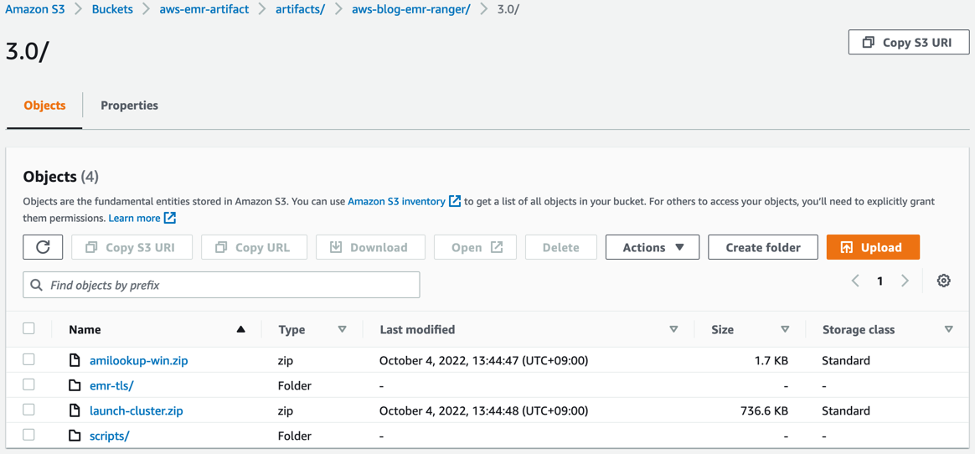Click the Create folder button
This screenshot has height=454, width=977.
[763, 247]
